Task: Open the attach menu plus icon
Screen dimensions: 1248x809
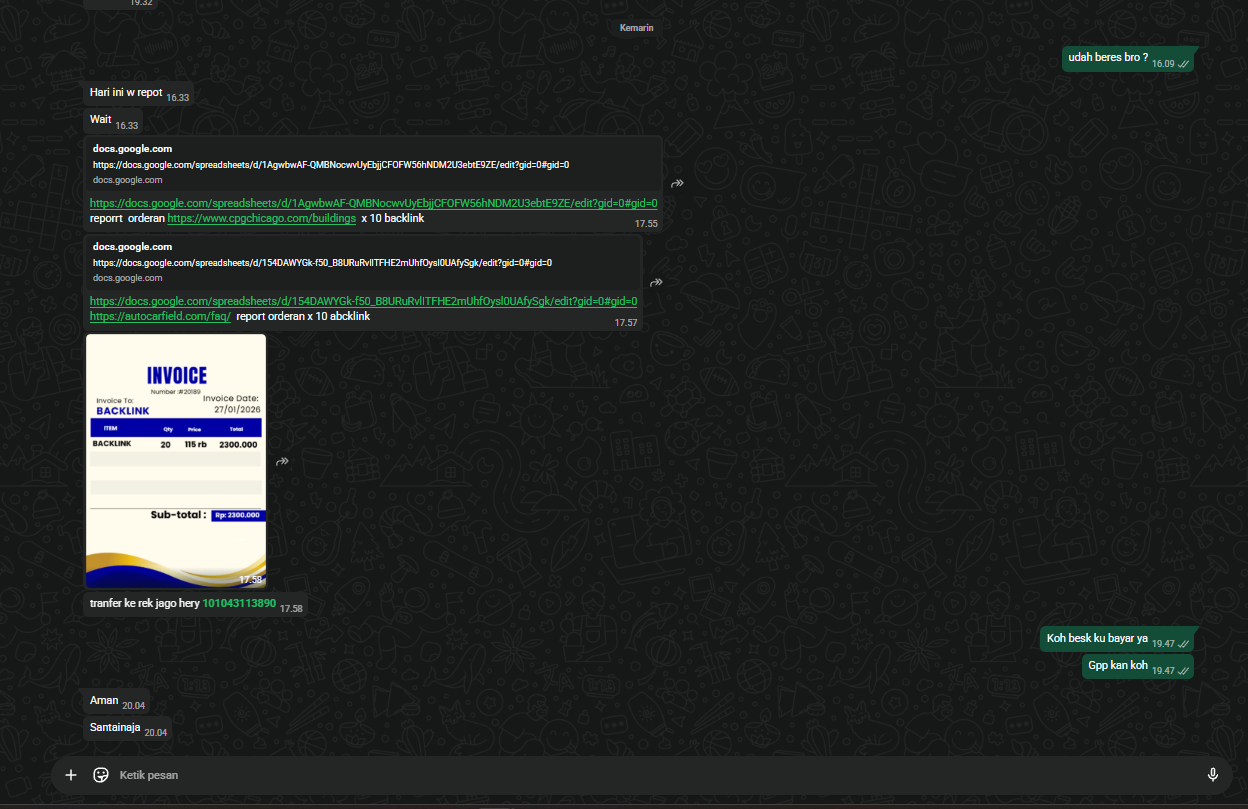Action: click(70, 775)
